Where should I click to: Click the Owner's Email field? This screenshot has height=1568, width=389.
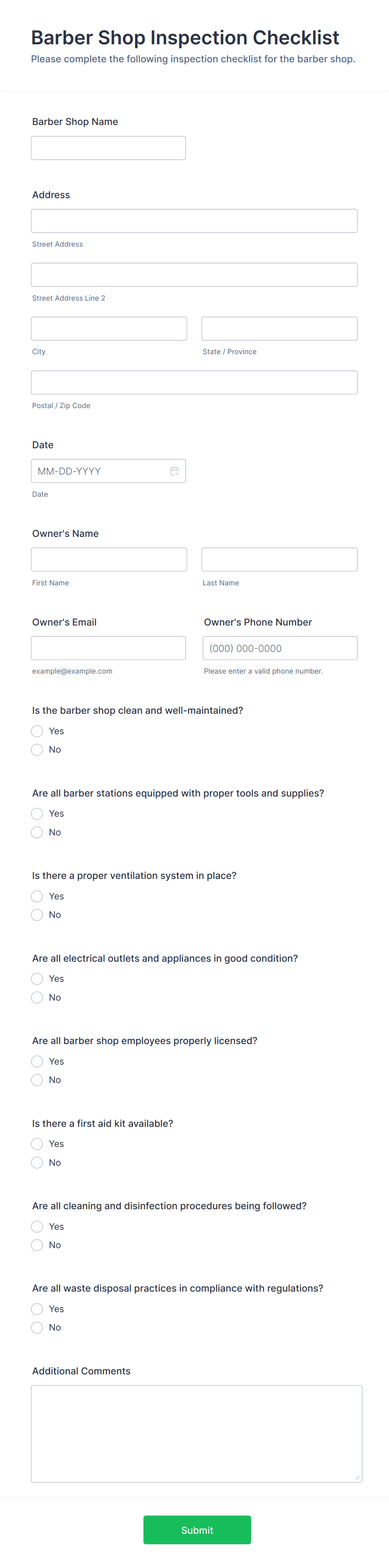pyautogui.click(x=108, y=648)
